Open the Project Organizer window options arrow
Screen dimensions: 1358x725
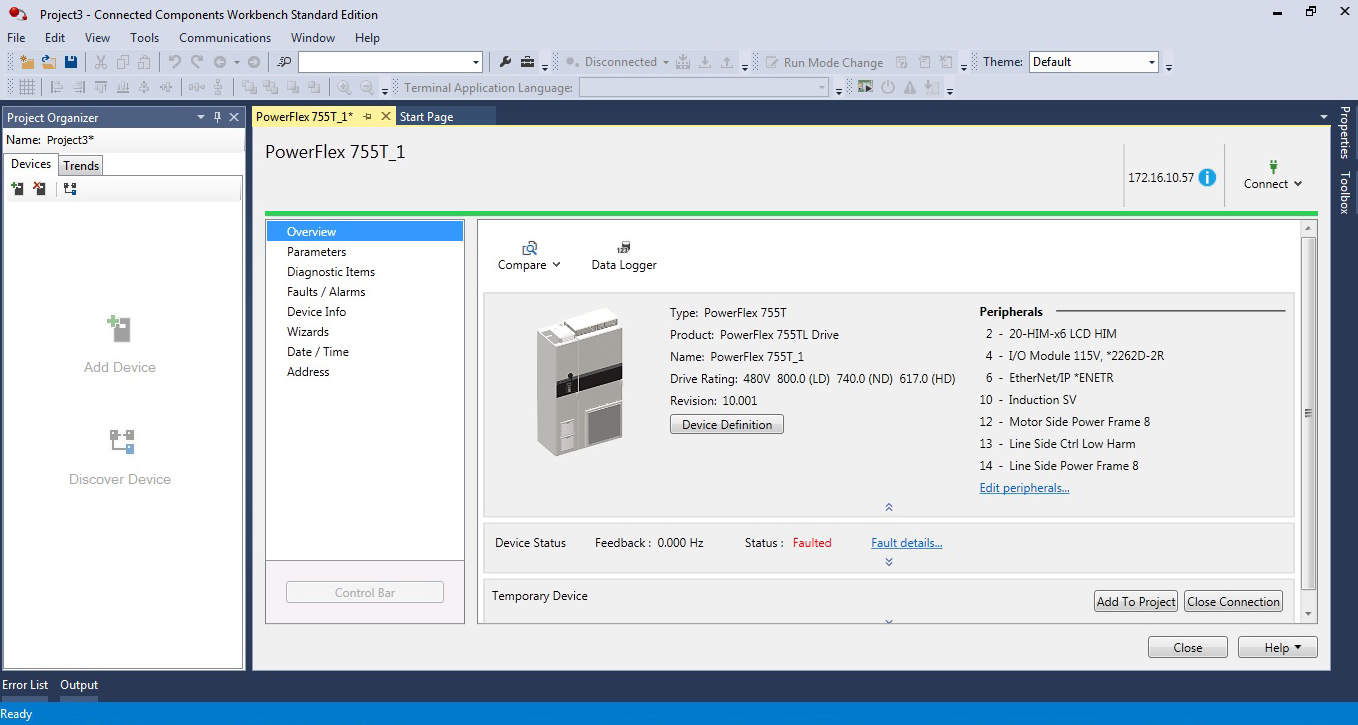pos(201,117)
